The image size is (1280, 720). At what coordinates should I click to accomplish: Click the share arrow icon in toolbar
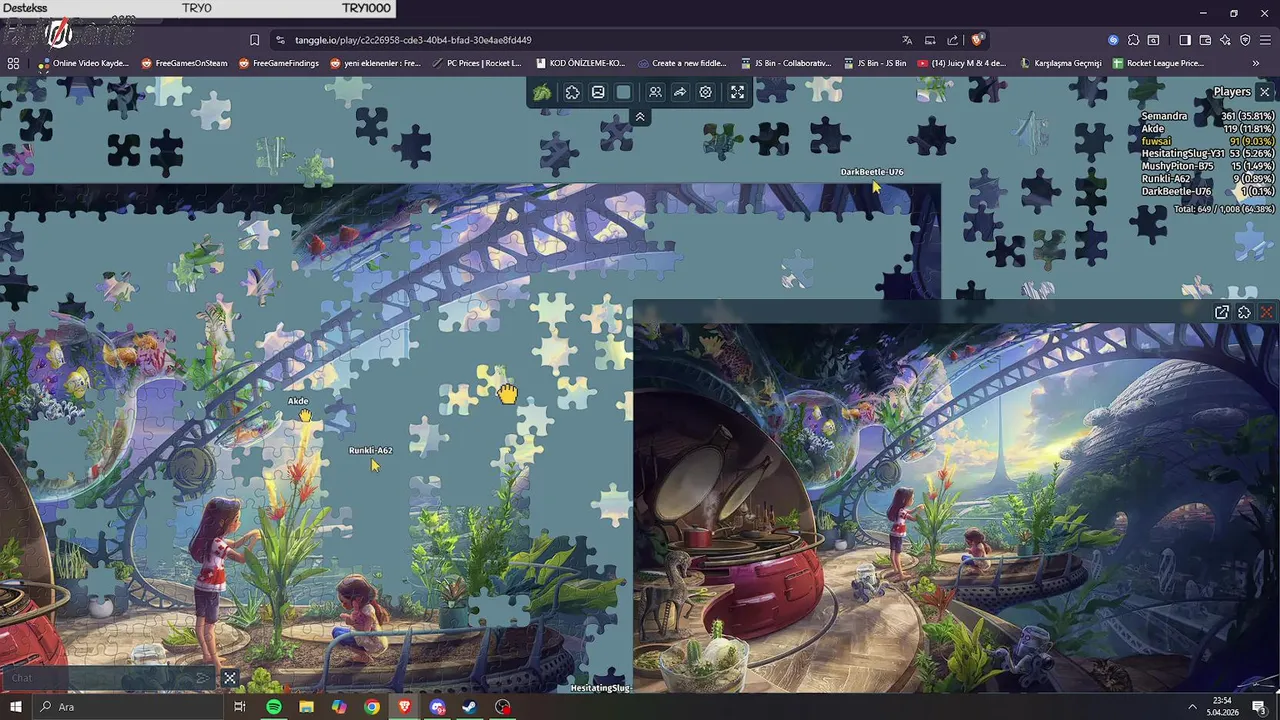(x=680, y=92)
